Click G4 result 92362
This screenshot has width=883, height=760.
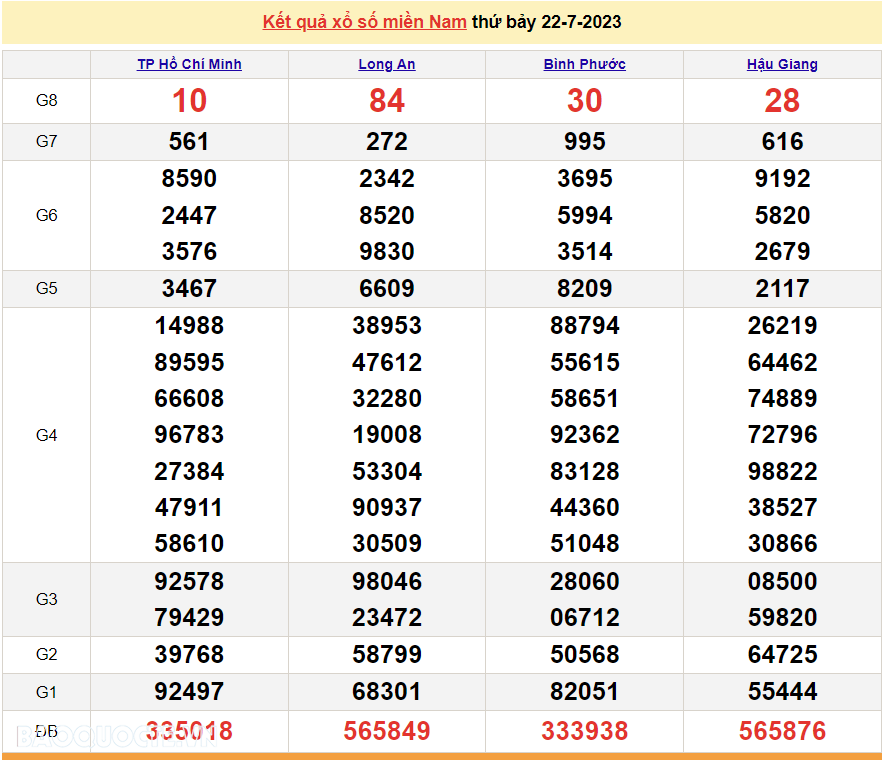(x=585, y=434)
